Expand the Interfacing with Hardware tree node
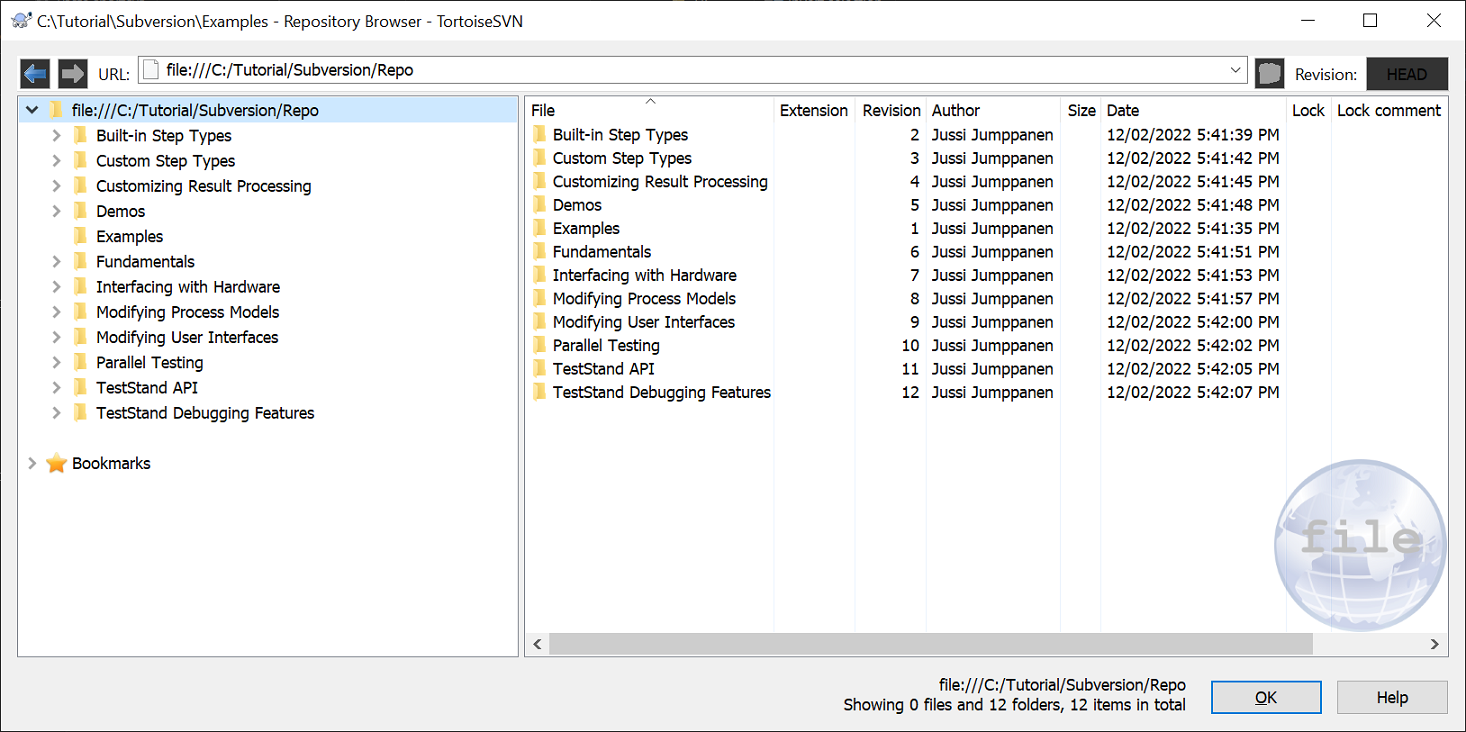Image resolution: width=1466 pixels, height=732 pixels. 56,287
